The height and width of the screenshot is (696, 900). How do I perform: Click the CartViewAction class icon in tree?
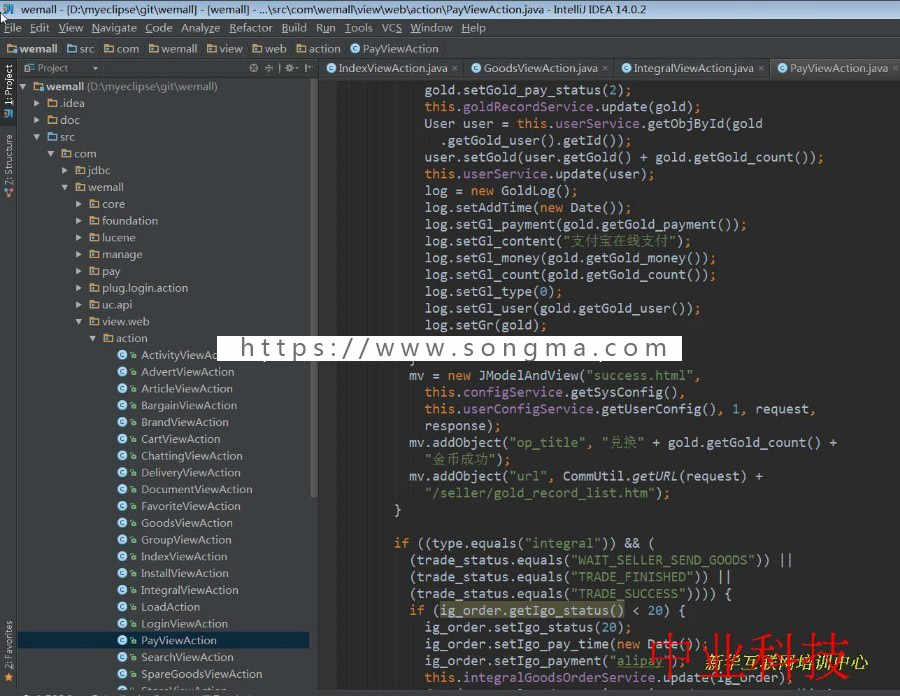122,439
